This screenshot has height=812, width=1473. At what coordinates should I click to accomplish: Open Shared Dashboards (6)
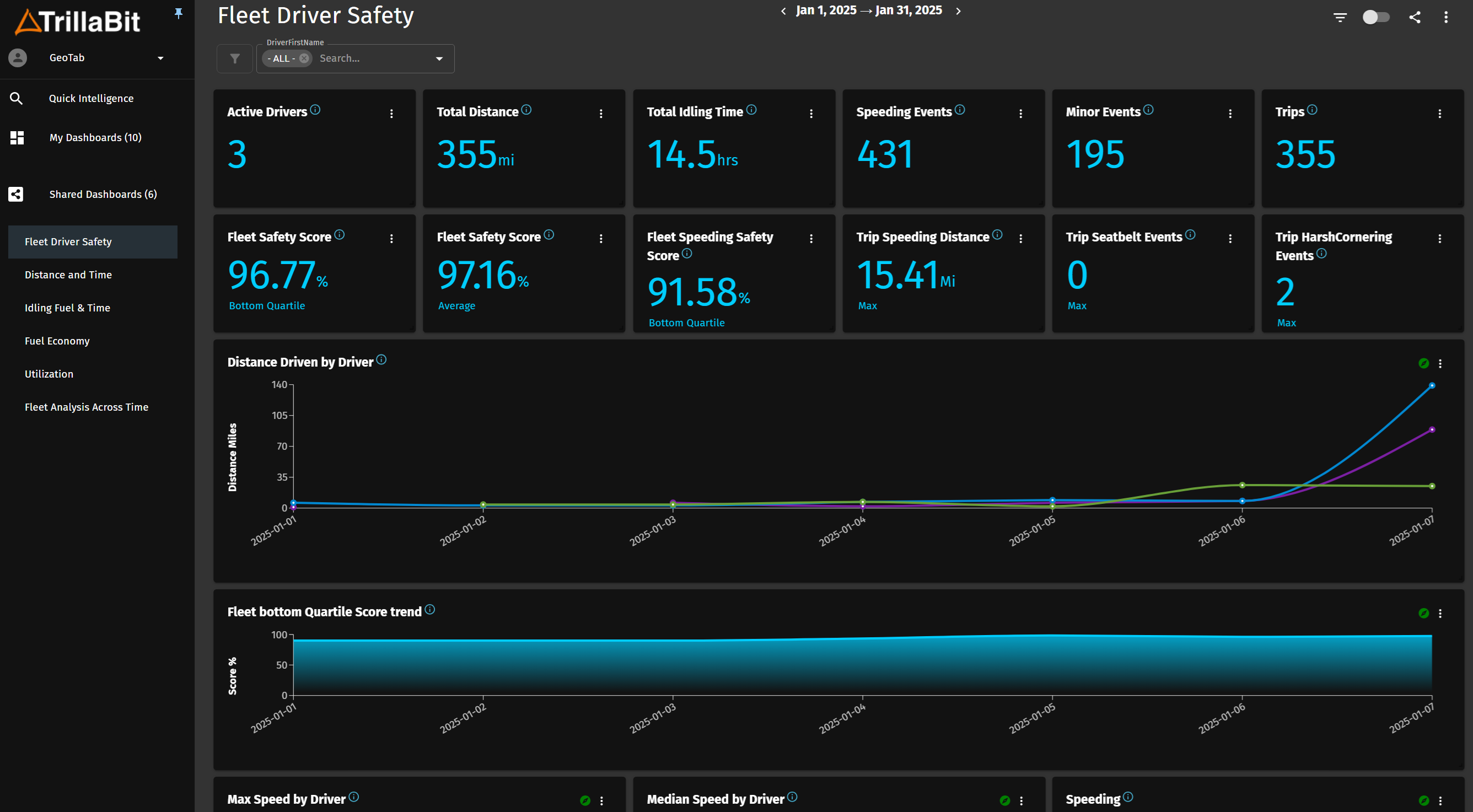coord(103,195)
